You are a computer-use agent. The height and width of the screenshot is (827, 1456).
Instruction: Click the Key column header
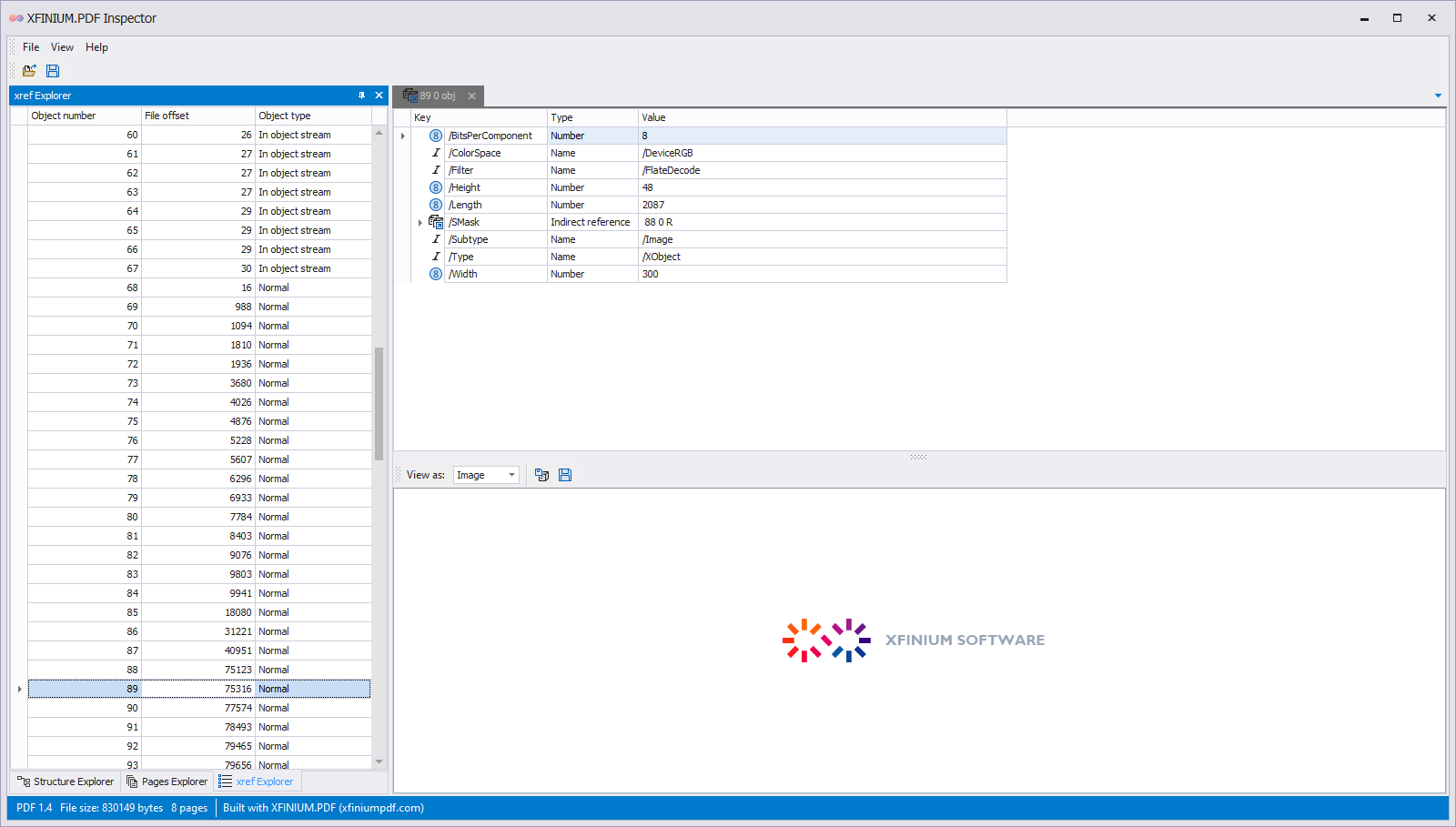tap(479, 117)
